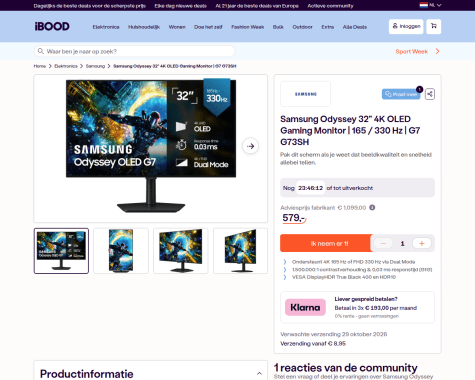Image resolution: width=475 pixels, height=380 pixels.
Task: Click 'Verwachte verzending 29 oktober' text
Action: [334, 334]
